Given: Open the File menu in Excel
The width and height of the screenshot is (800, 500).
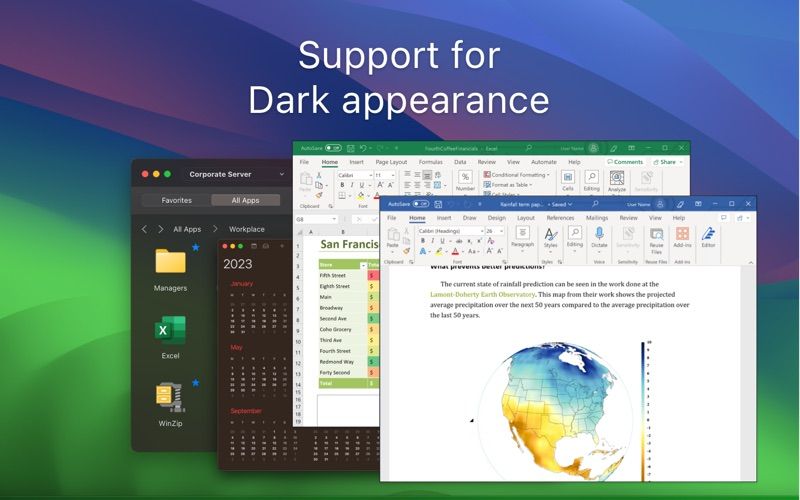Looking at the screenshot, I should [x=304, y=162].
